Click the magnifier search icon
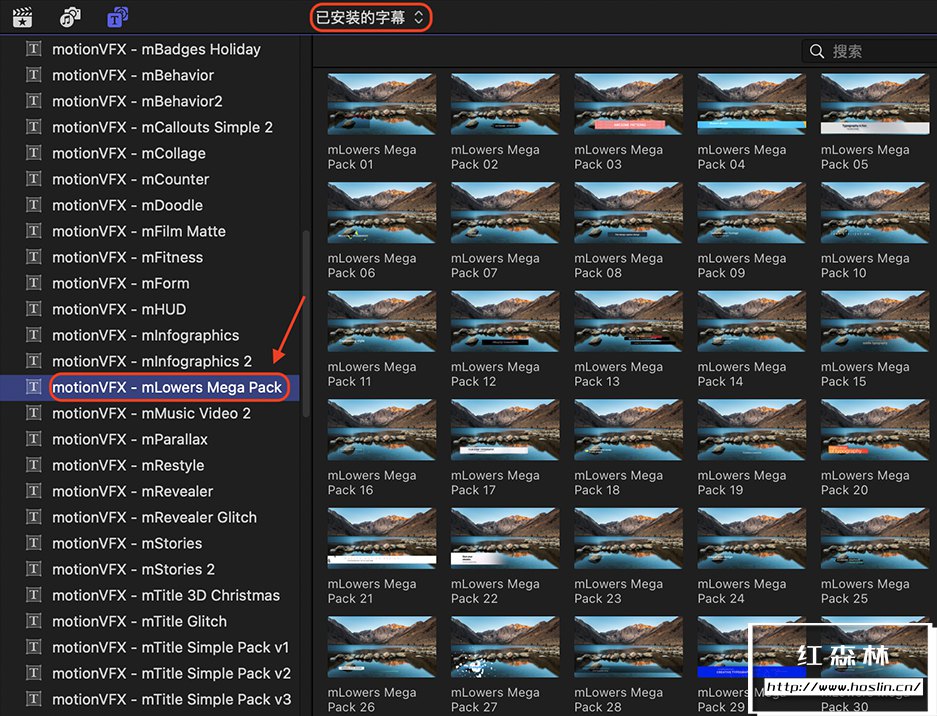This screenshot has width=937, height=716. (x=816, y=51)
